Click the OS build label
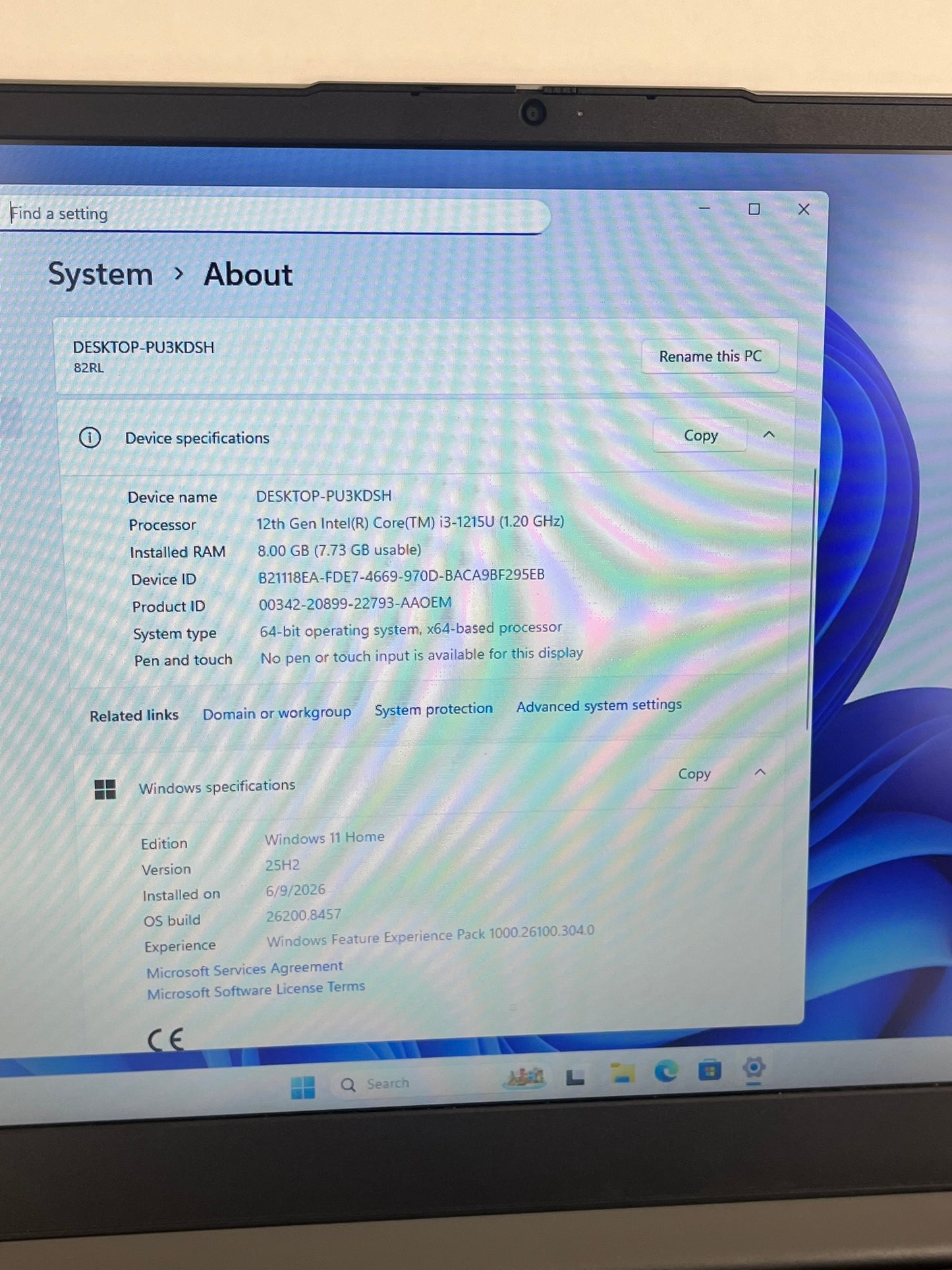Screen dimensions: 952x1270 [172, 920]
